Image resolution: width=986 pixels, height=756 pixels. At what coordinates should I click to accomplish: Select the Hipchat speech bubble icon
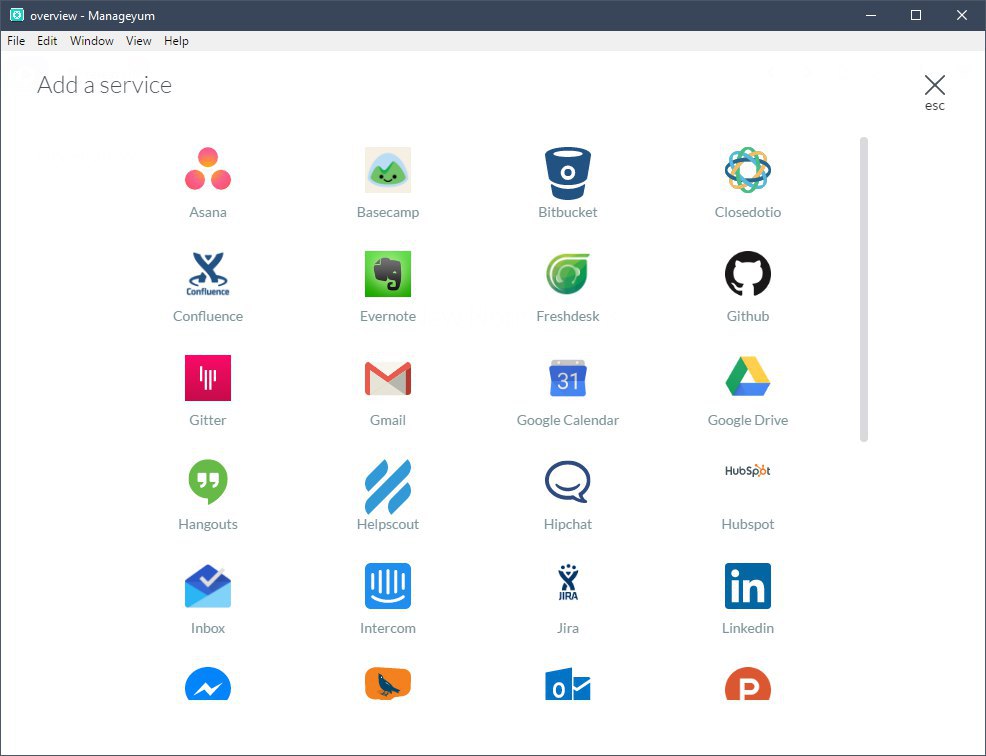(567, 482)
